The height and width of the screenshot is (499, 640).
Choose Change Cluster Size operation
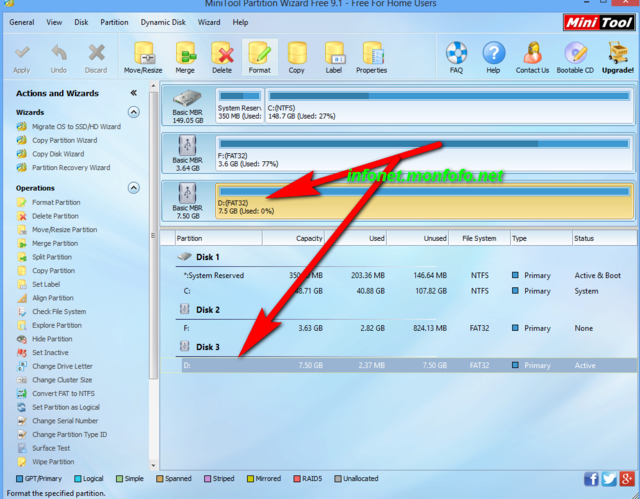click(62, 380)
